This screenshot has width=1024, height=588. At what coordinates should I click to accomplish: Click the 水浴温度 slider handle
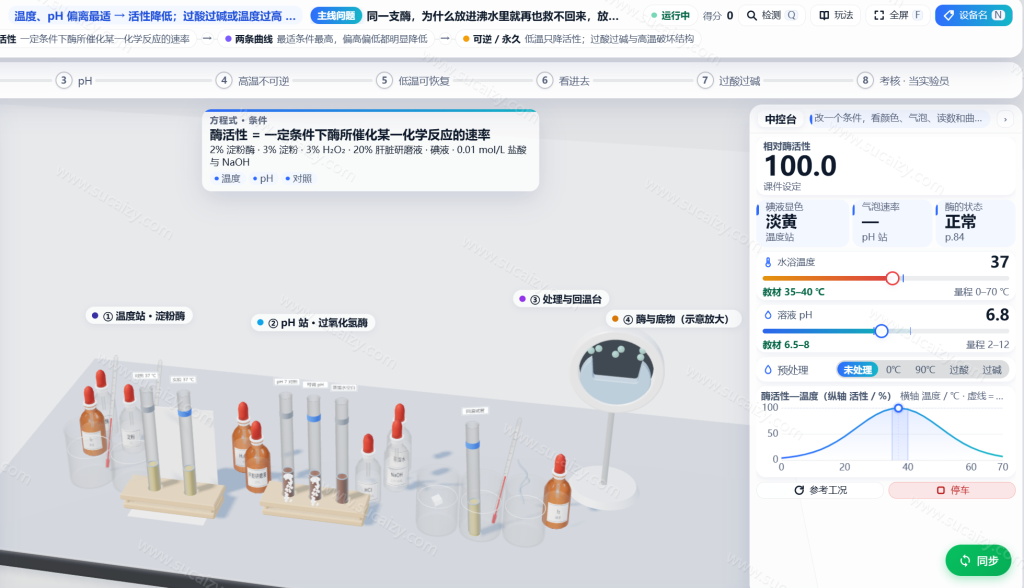tap(892, 278)
